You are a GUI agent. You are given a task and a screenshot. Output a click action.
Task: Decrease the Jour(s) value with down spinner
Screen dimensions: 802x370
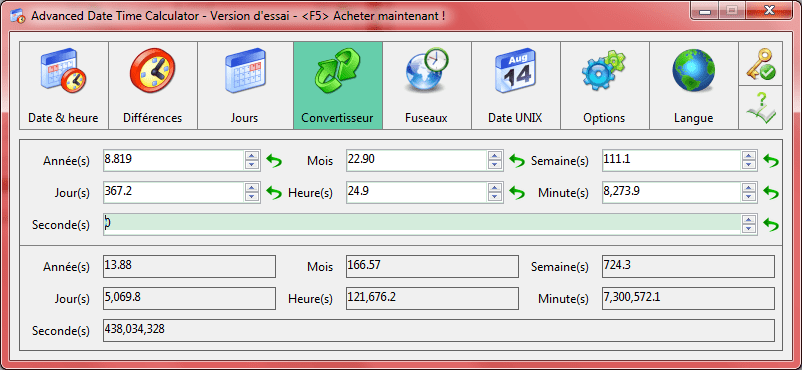coord(251,197)
